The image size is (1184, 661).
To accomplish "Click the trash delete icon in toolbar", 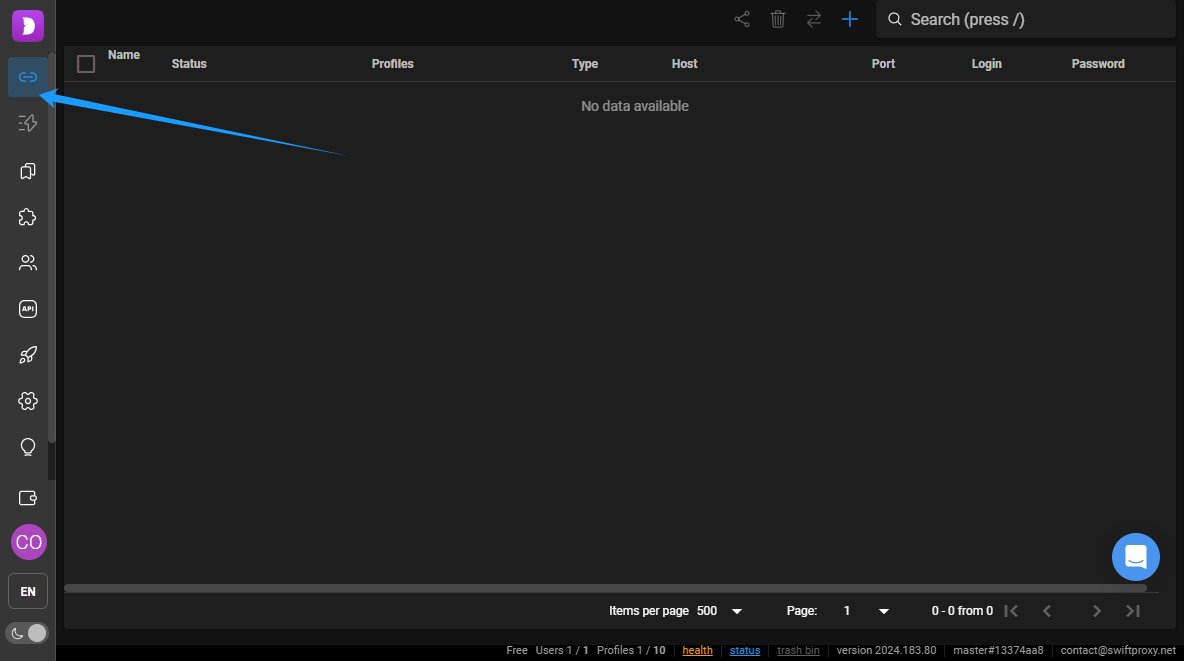I will 778,20.
